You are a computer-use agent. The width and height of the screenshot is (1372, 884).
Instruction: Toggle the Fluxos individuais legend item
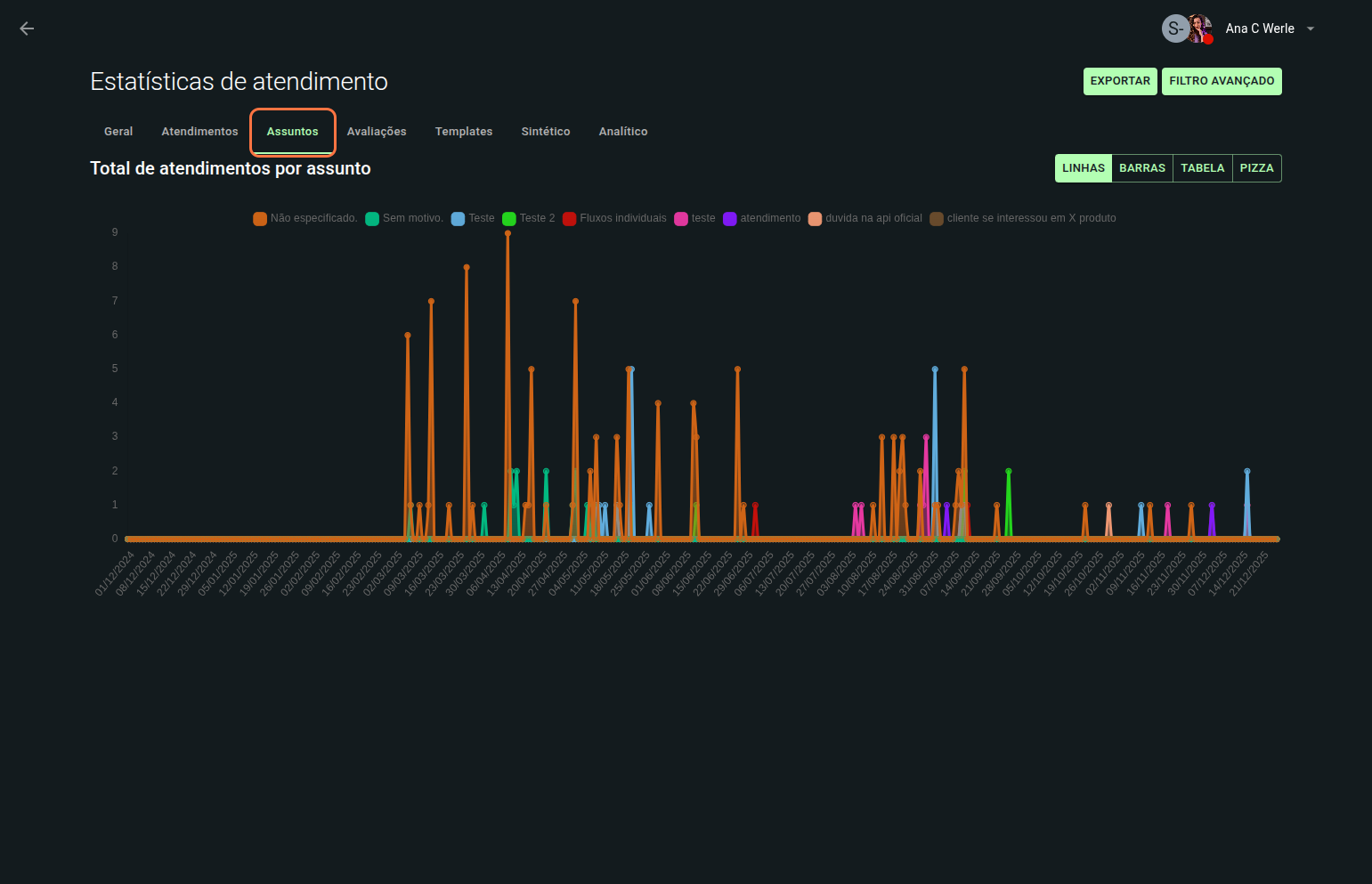pos(570,219)
